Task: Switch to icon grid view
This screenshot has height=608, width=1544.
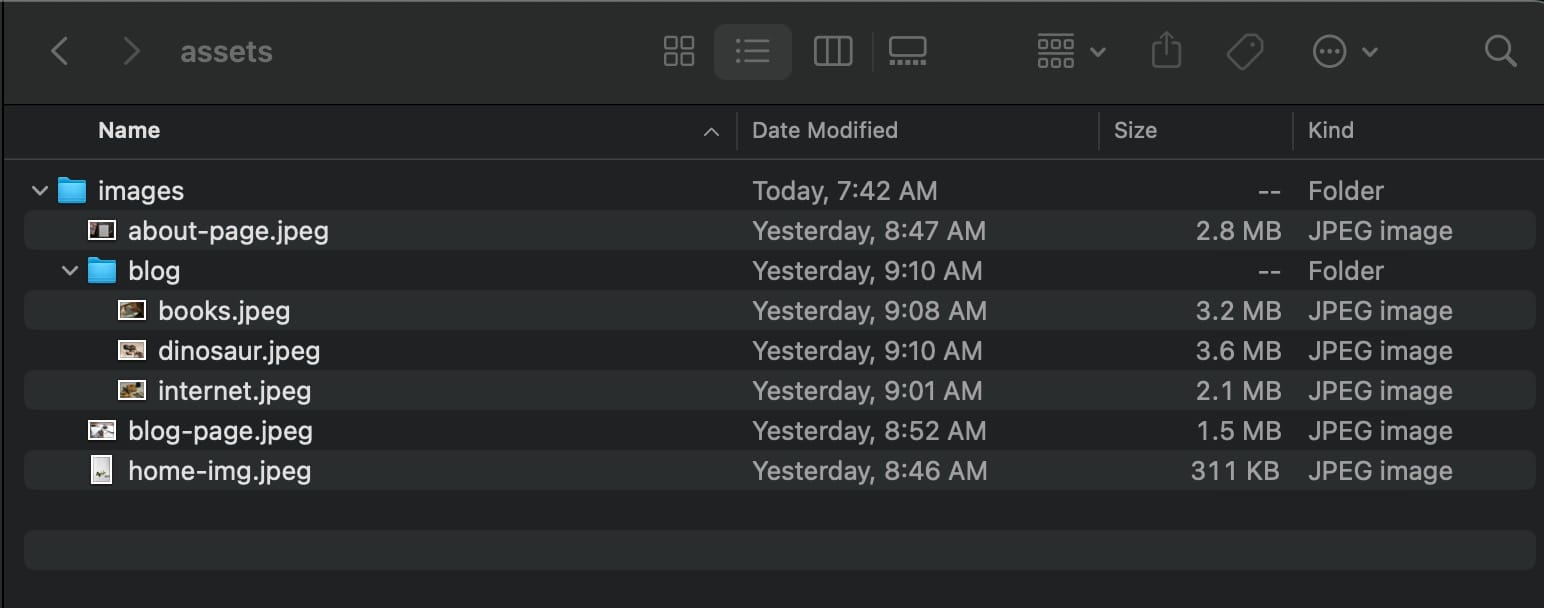Action: click(x=679, y=52)
